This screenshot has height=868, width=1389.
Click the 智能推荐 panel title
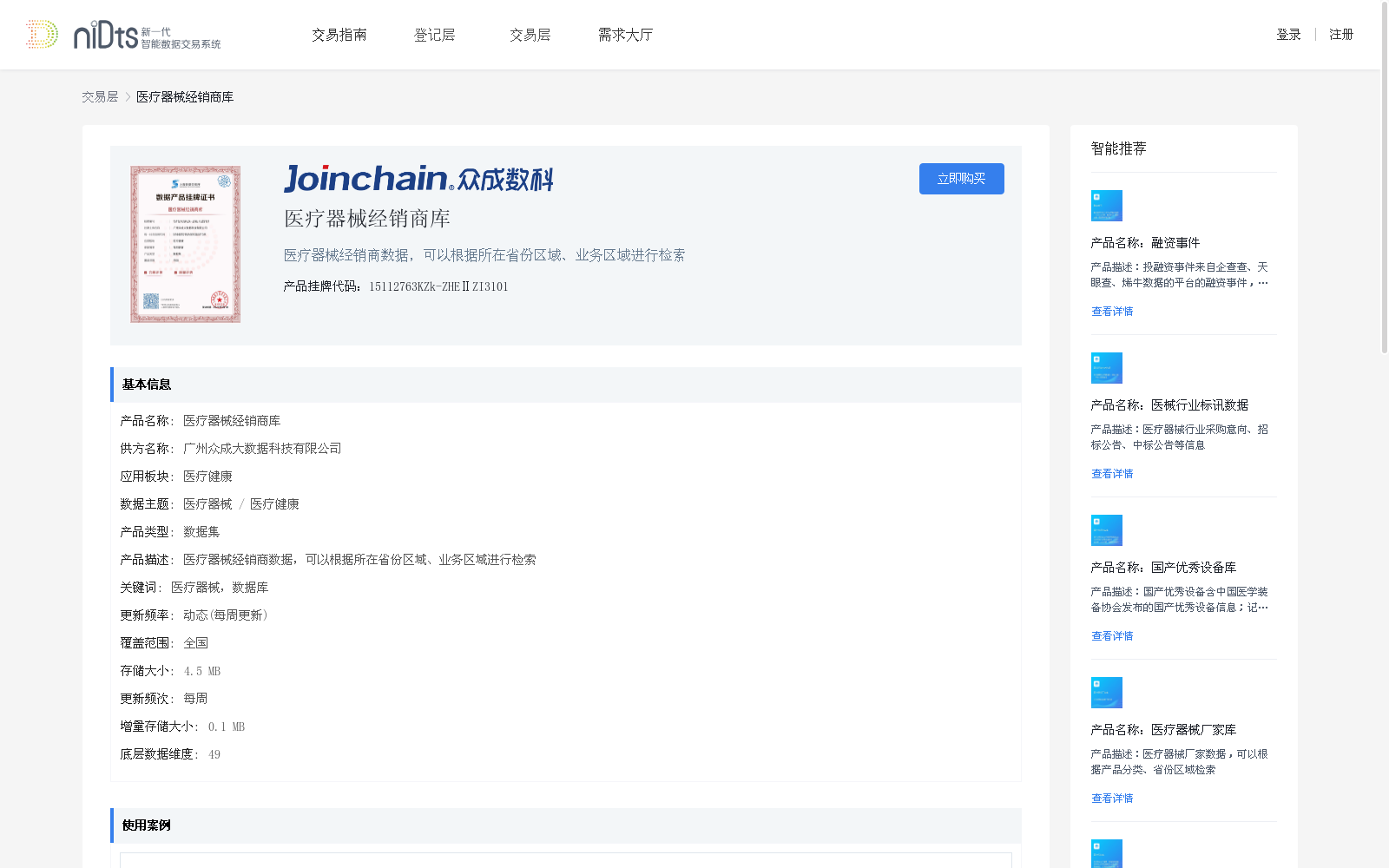click(x=1118, y=148)
